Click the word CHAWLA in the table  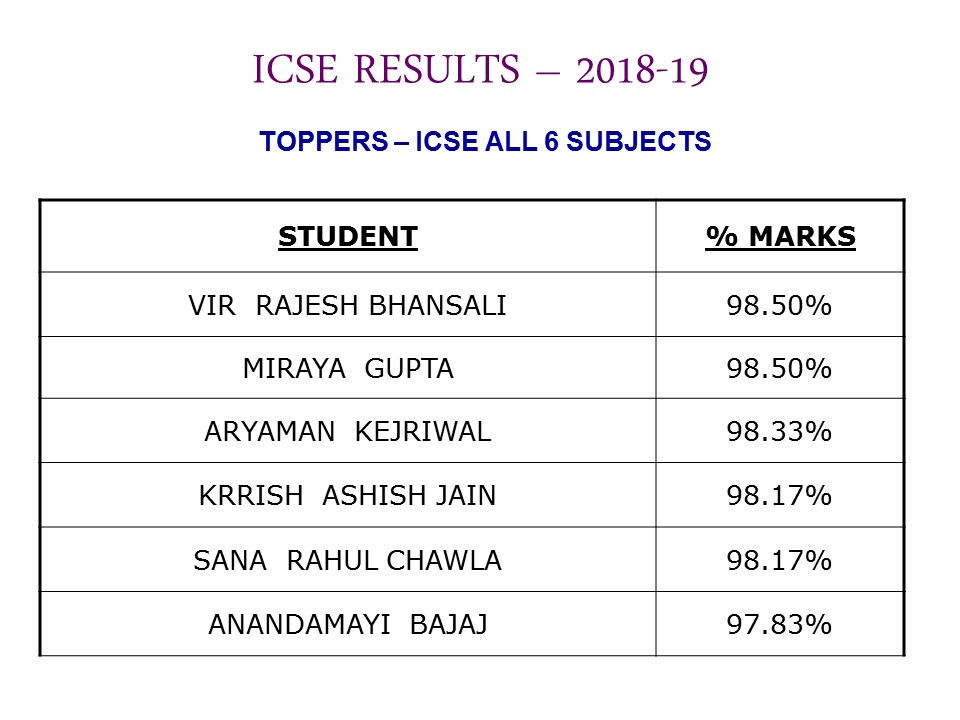(x=444, y=560)
